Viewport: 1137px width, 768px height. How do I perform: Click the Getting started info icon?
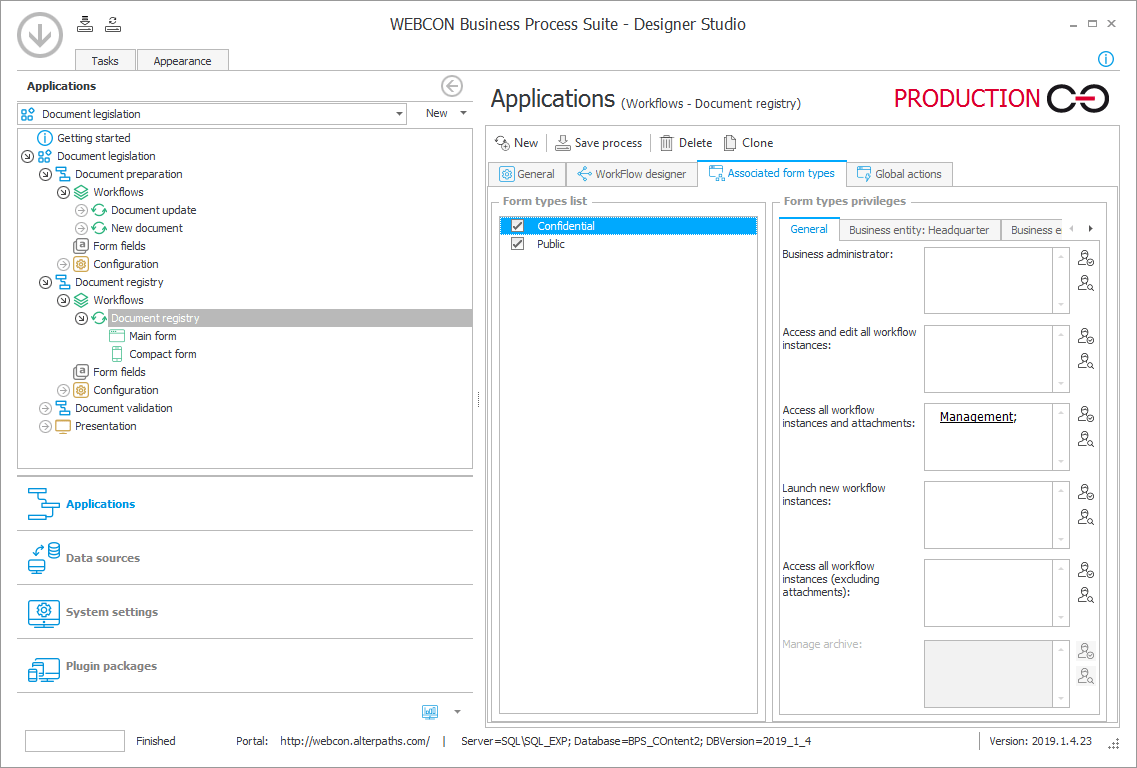45,138
